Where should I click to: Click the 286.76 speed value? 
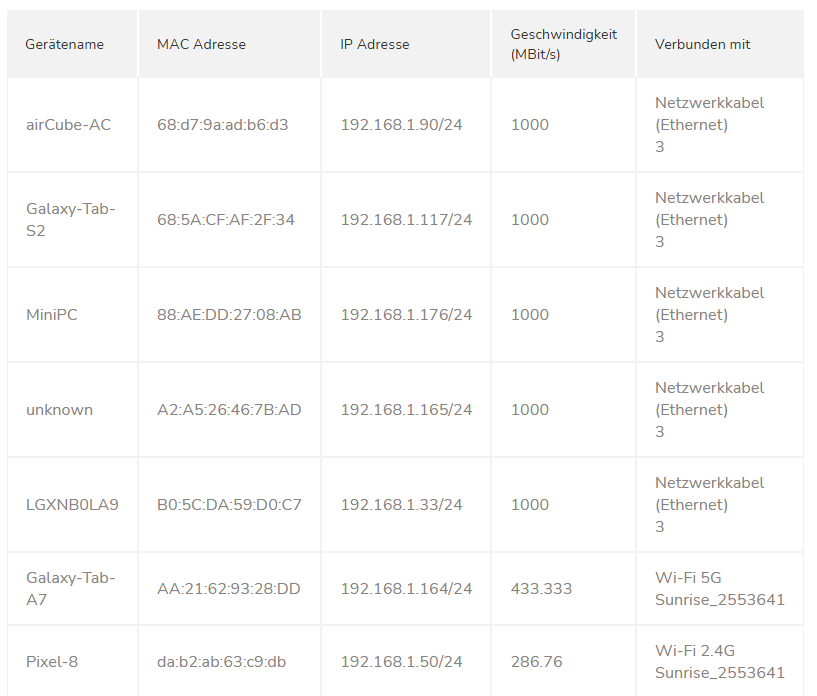(536, 662)
